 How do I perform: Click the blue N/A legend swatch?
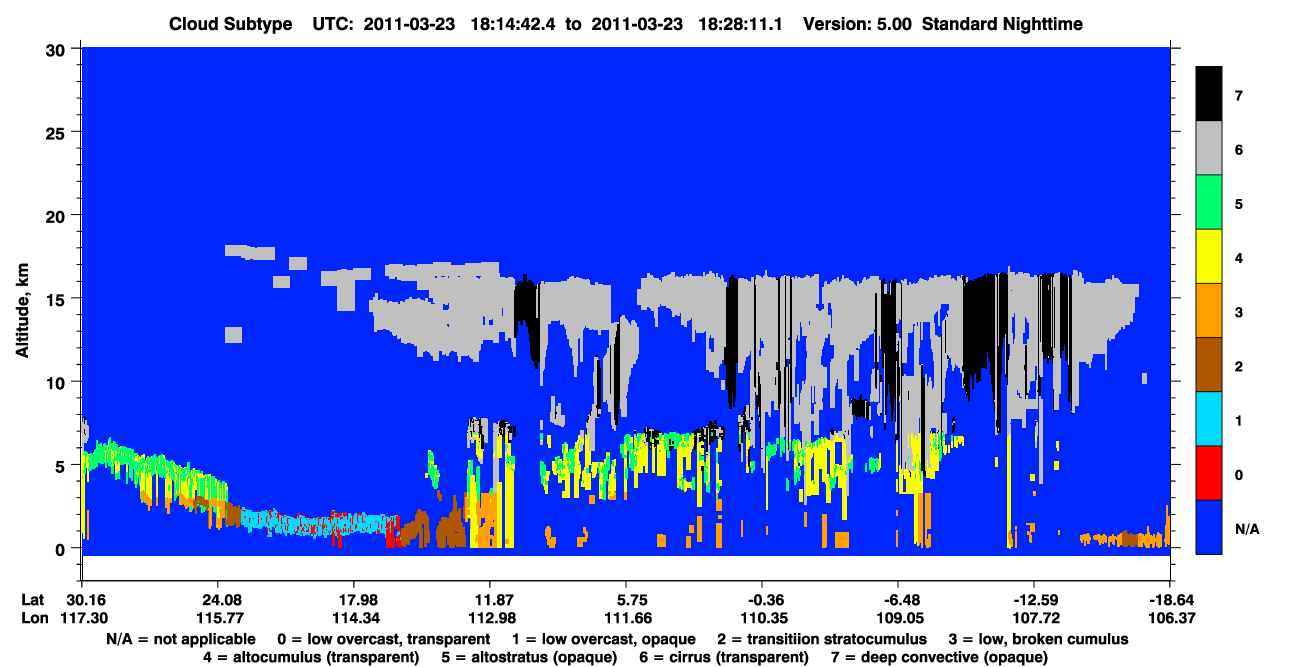pos(1209,527)
